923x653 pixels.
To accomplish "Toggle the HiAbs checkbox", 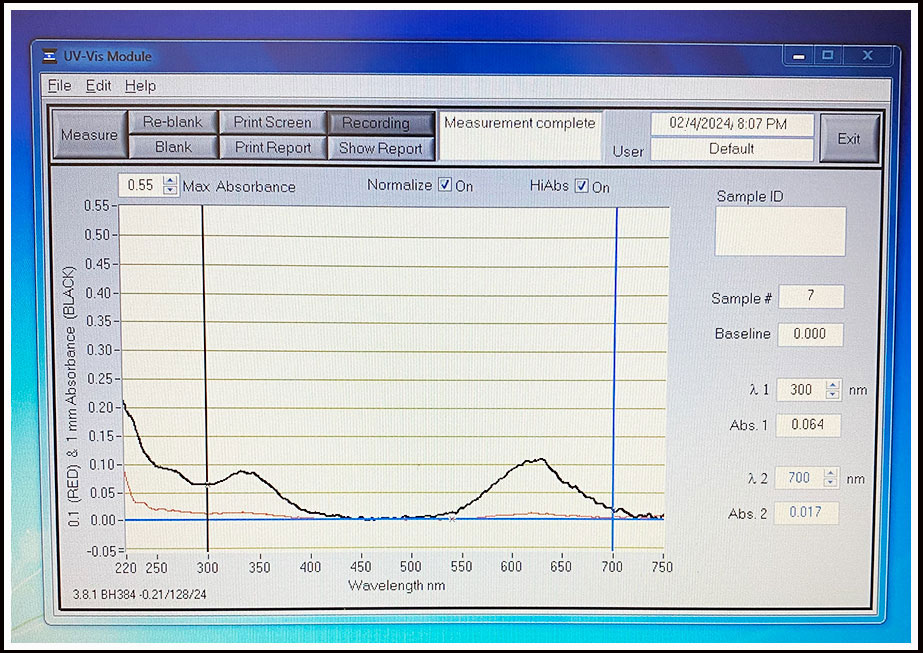I will click(x=582, y=186).
